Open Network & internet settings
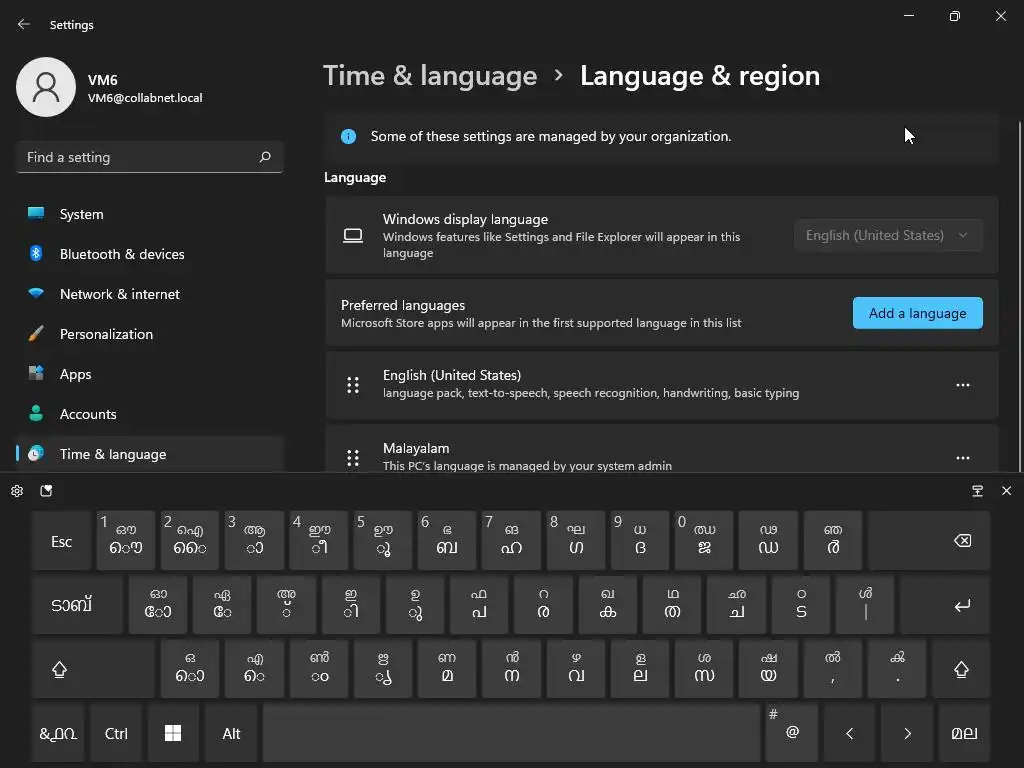Viewport: 1024px width, 768px height. [150, 294]
